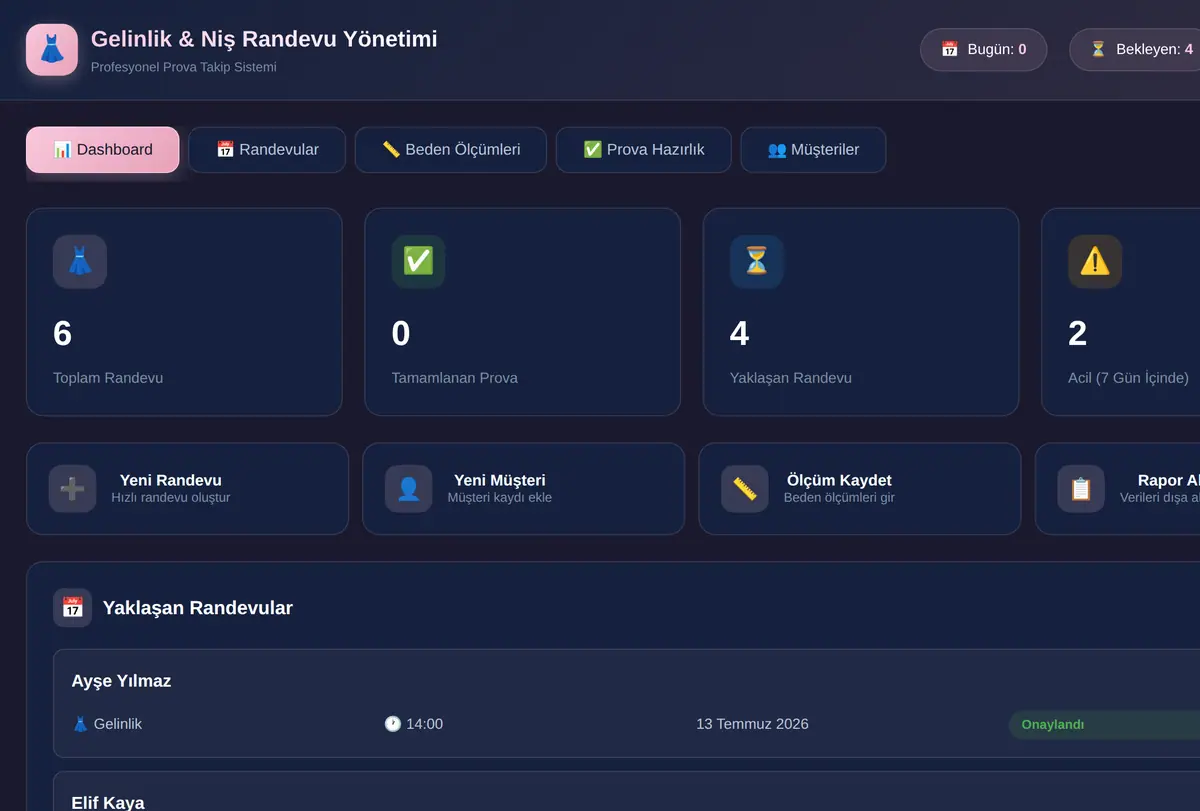This screenshot has height=811, width=1200.
Task: Open the Acil (7 Gün İçinde) card
Action: pos(1120,312)
